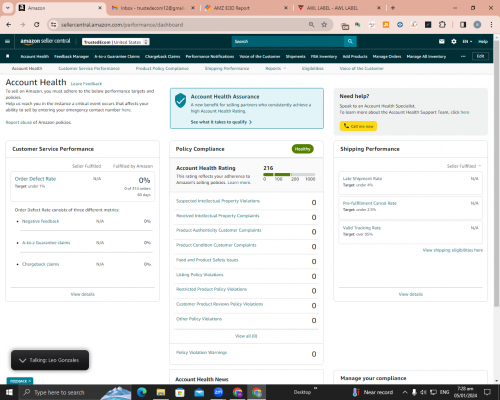500x400 pixels.
Task: Click the Call me now button
Action: pyautogui.click(x=358, y=126)
